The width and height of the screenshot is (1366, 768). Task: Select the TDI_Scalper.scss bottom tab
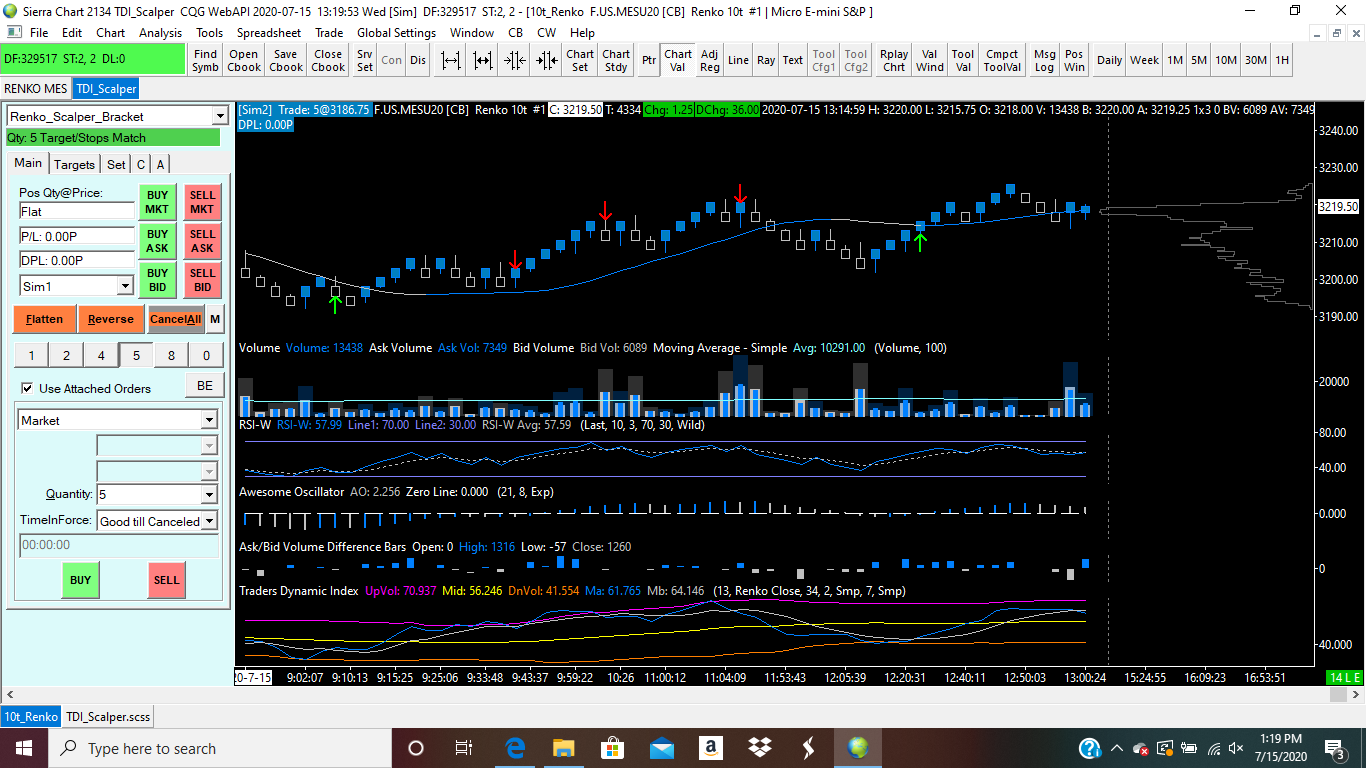108,716
